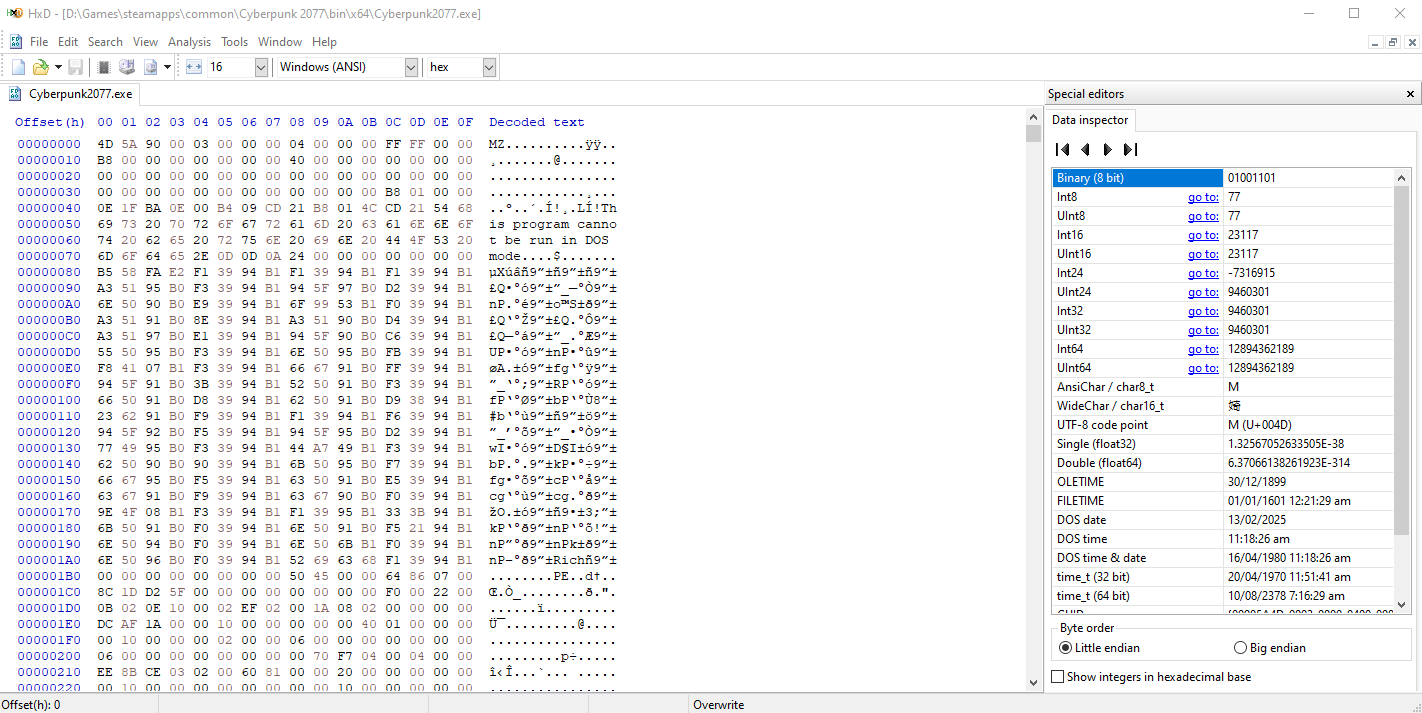Click go to link for Int64
Screen dimensions: 1422x713
pyautogui.click(x=1203, y=349)
